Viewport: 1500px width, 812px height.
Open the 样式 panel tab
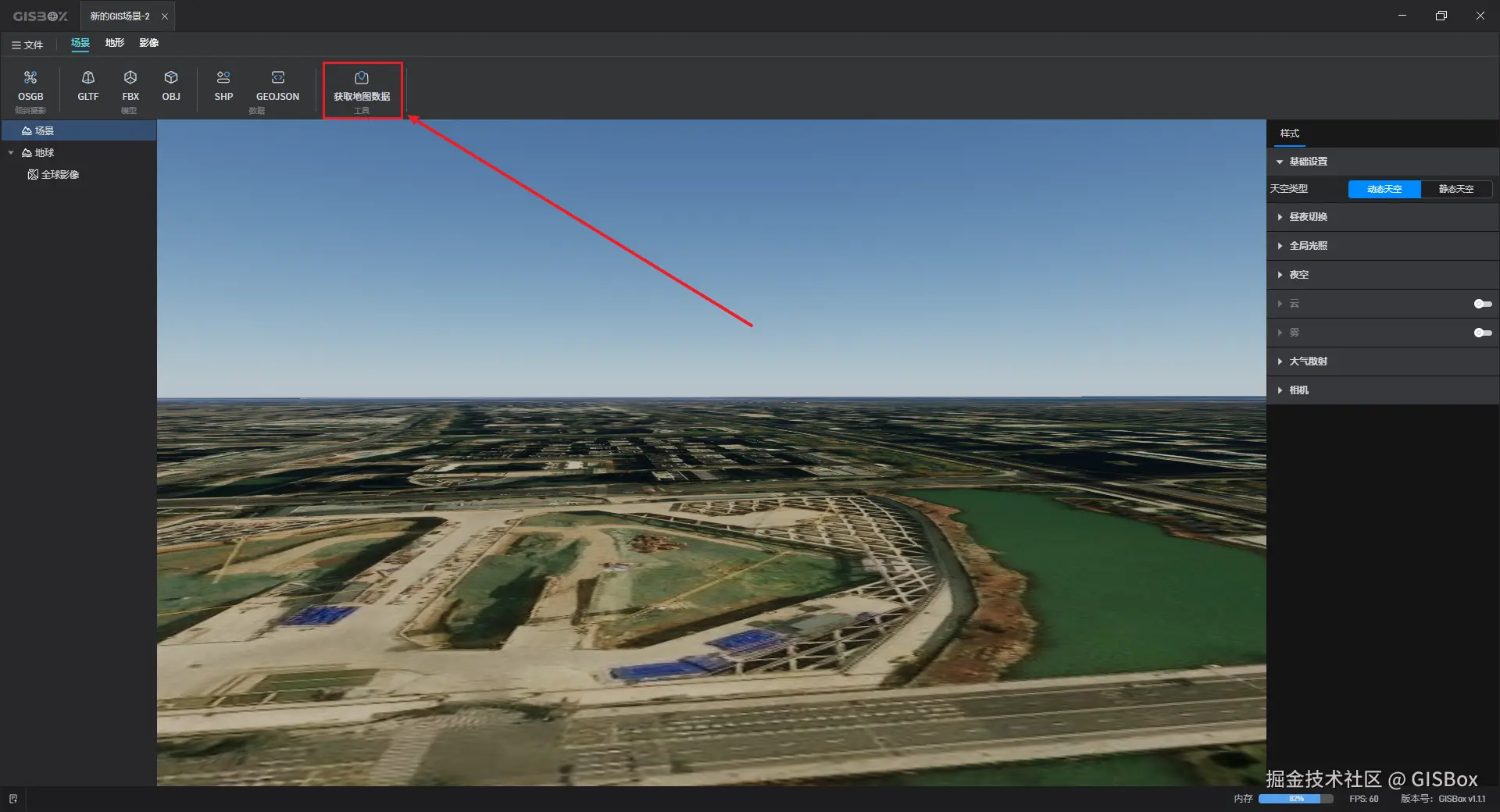[x=1290, y=134]
